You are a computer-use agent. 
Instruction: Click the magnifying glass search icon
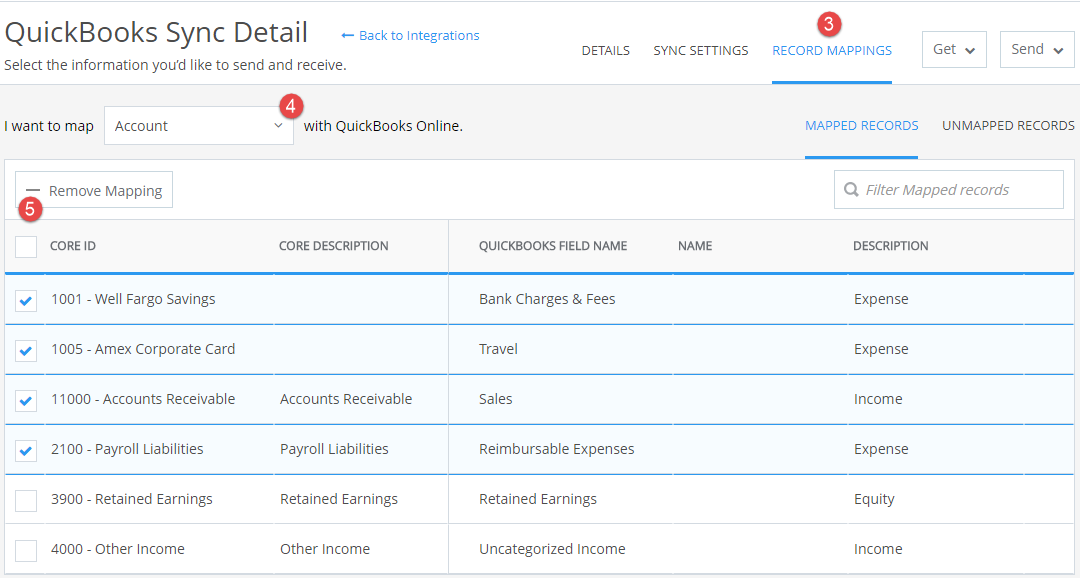[851, 189]
